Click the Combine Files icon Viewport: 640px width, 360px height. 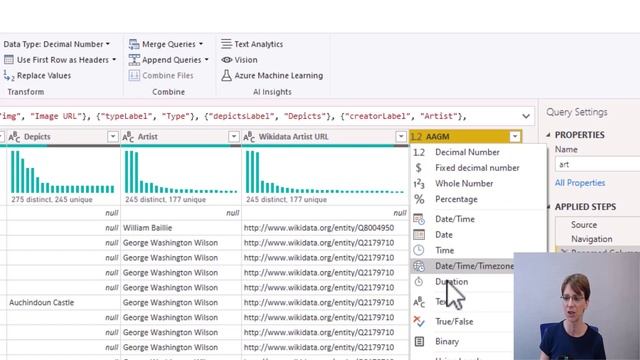(x=134, y=76)
